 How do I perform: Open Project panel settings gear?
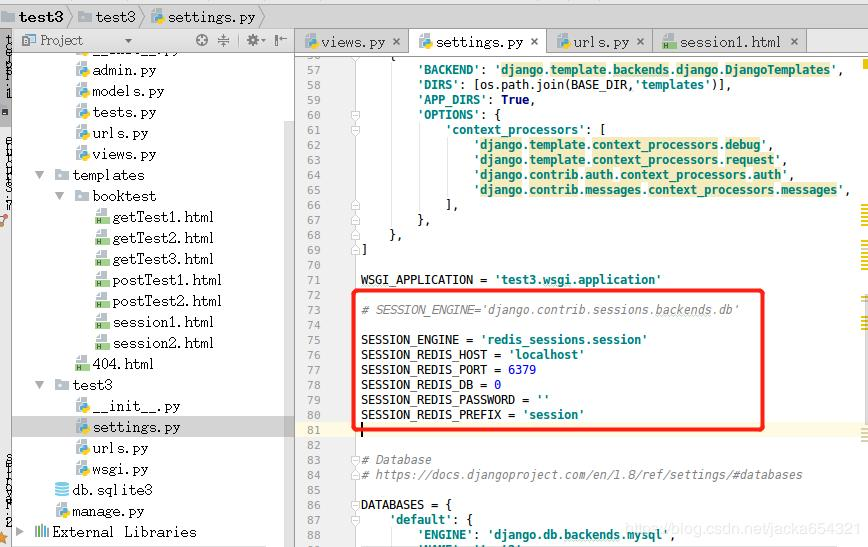[x=254, y=40]
